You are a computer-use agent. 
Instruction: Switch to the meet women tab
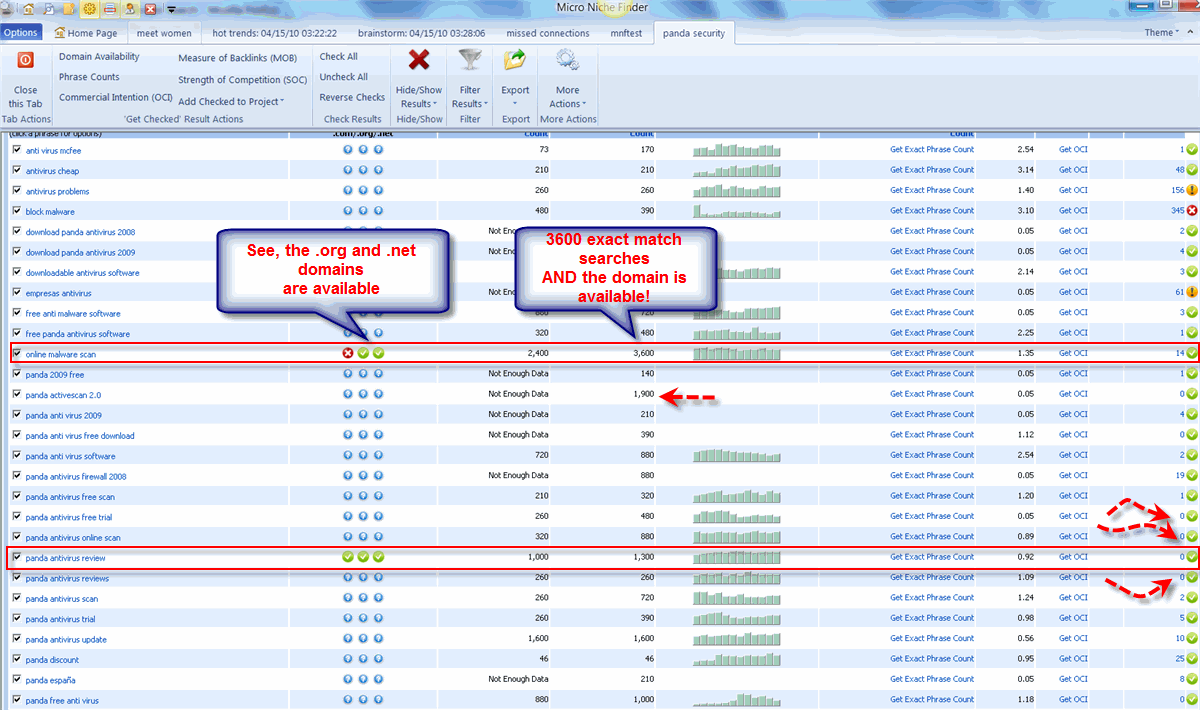click(164, 33)
